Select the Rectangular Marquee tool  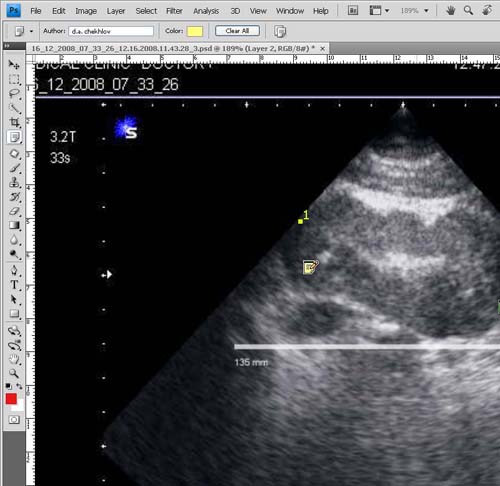(14, 79)
